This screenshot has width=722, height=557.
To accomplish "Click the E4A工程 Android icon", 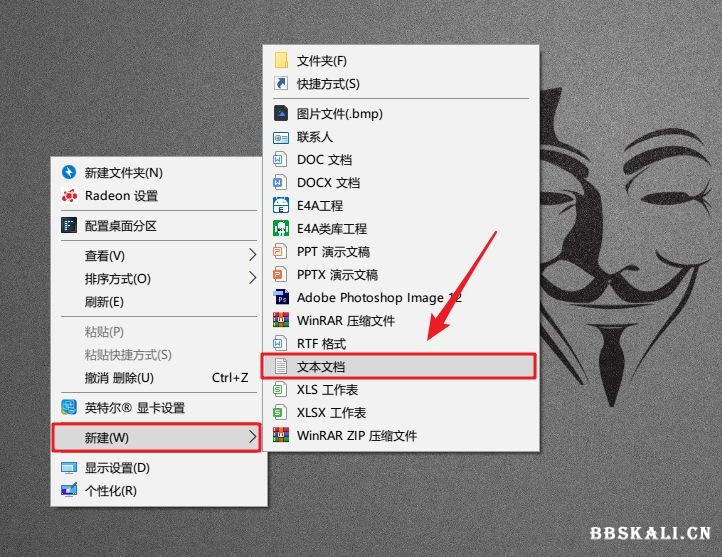I will tap(281, 205).
